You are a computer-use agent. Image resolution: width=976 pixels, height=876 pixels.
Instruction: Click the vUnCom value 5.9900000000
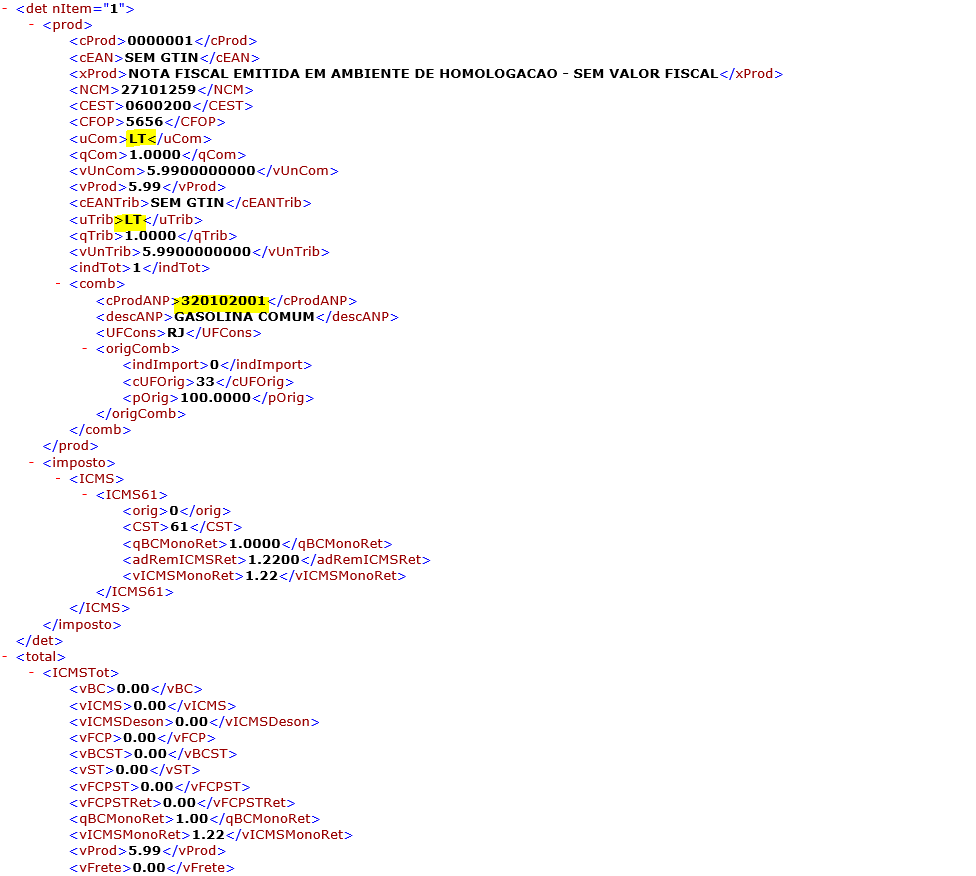coord(201,171)
